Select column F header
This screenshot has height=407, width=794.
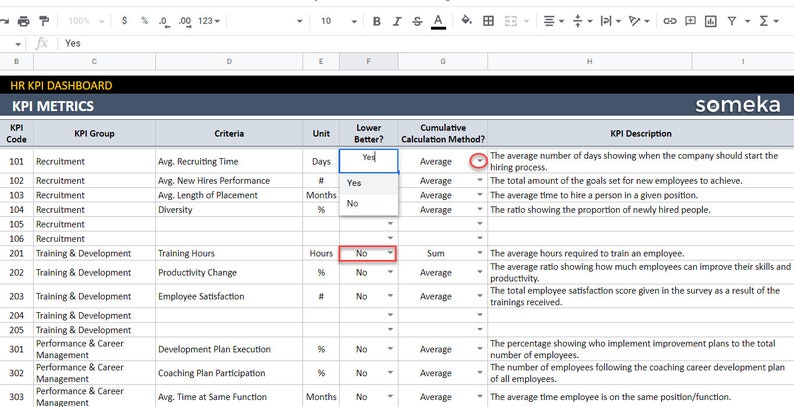pos(369,61)
